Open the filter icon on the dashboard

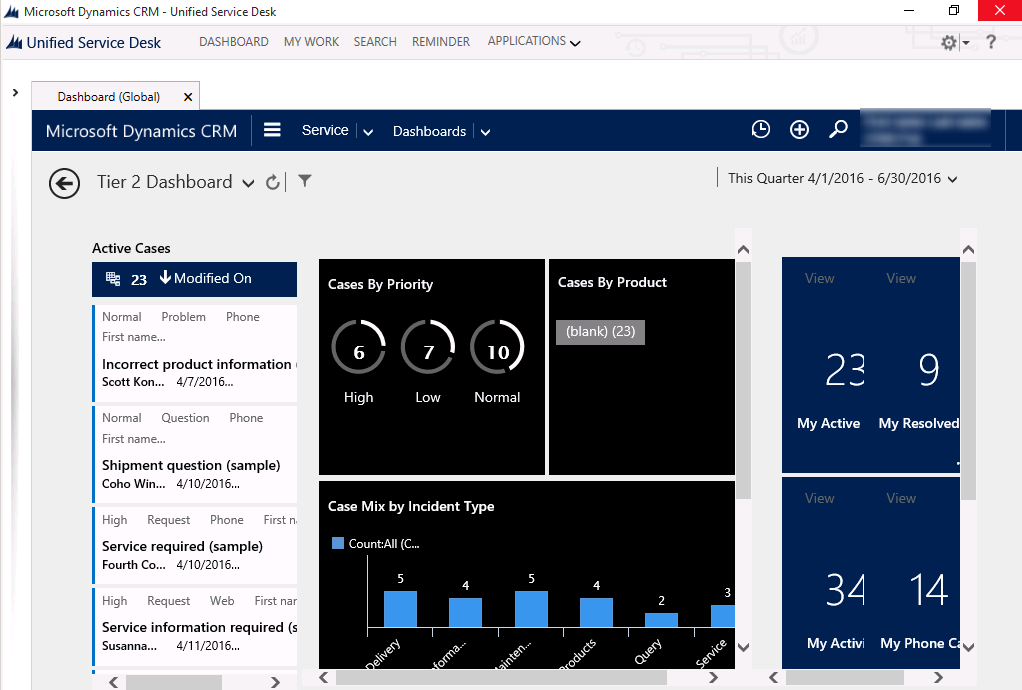point(304,182)
